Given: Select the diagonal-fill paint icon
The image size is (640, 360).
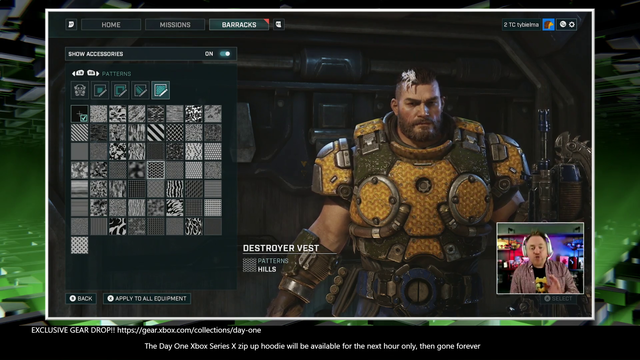Looking at the screenshot, I should [140, 90].
